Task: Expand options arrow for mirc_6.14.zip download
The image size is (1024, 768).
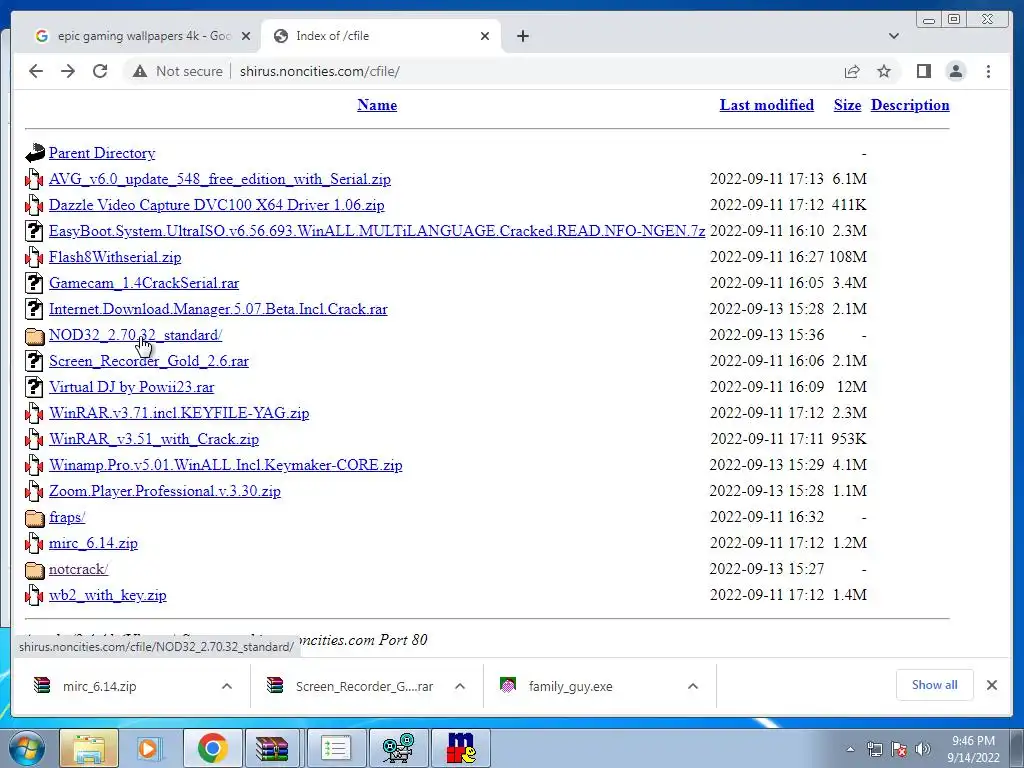Action: pos(227,686)
